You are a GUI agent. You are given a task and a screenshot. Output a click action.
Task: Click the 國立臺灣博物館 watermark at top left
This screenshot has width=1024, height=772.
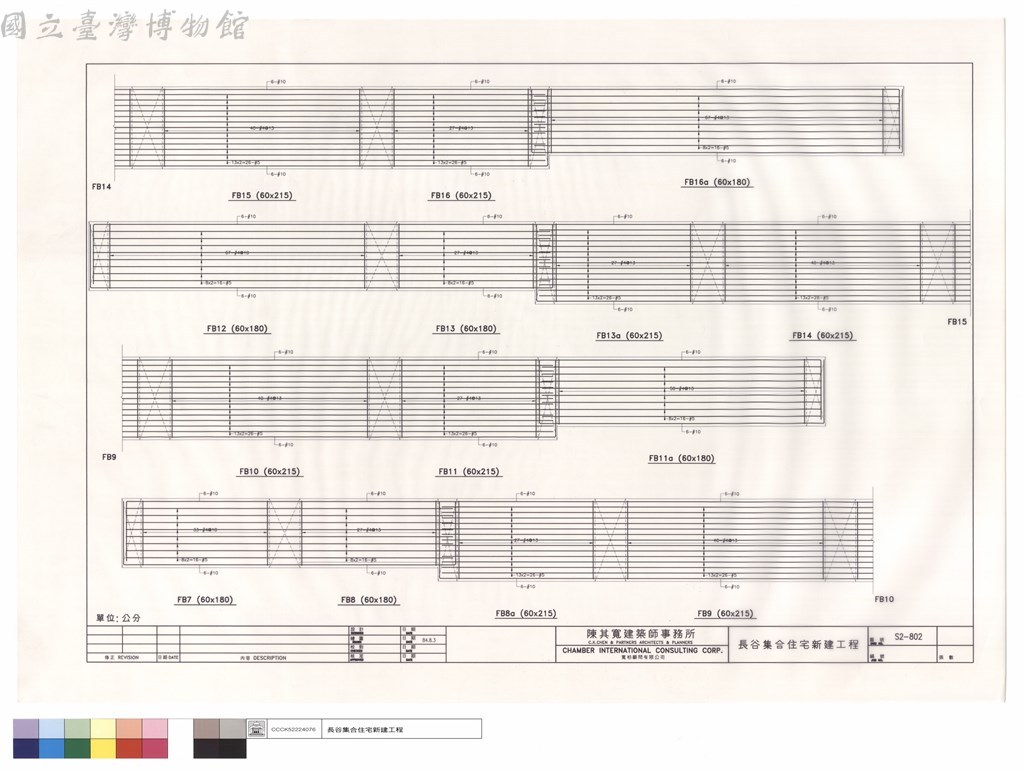(124, 27)
